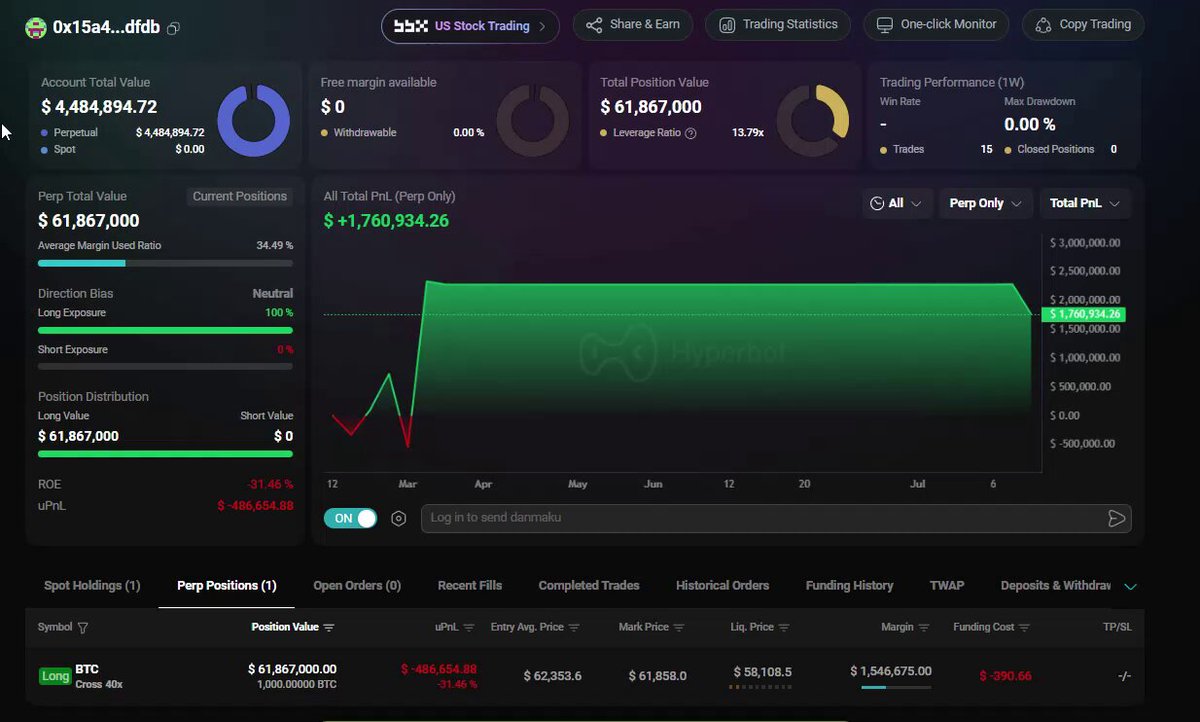Sort by Funding Cost icon
Screen dimensions: 1200x722
1023,628
